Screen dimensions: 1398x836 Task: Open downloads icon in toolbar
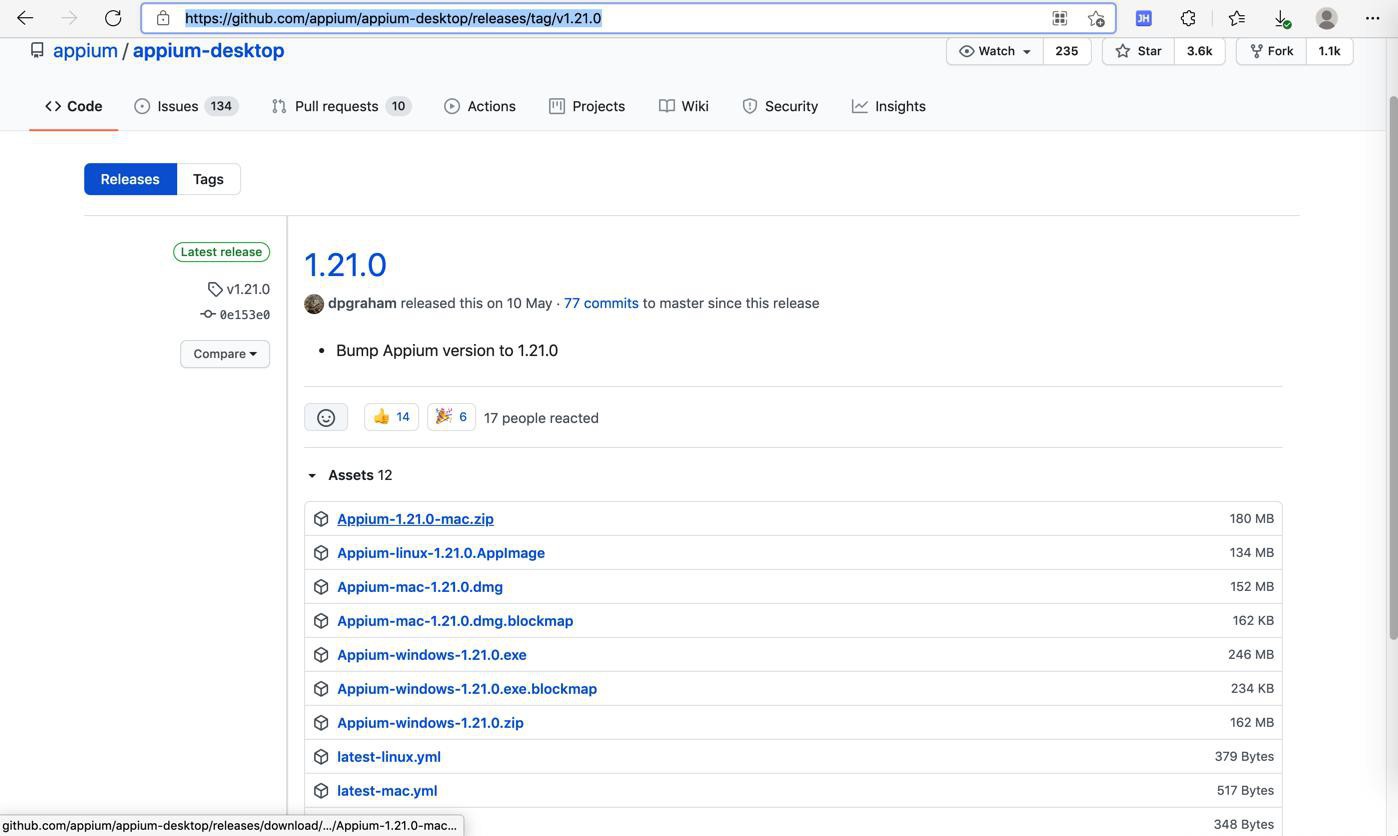click(x=1282, y=18)
